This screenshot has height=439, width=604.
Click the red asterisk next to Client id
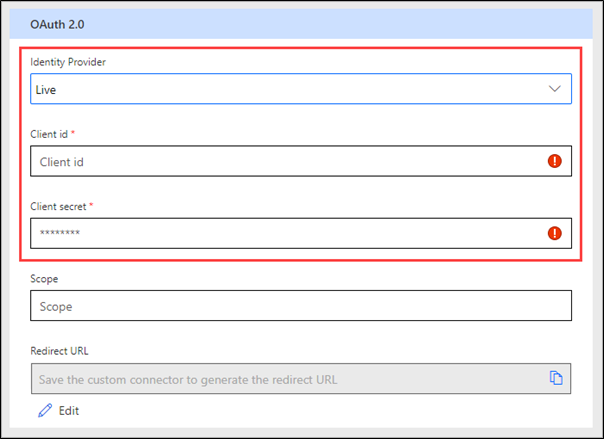[x=73, y=132]
